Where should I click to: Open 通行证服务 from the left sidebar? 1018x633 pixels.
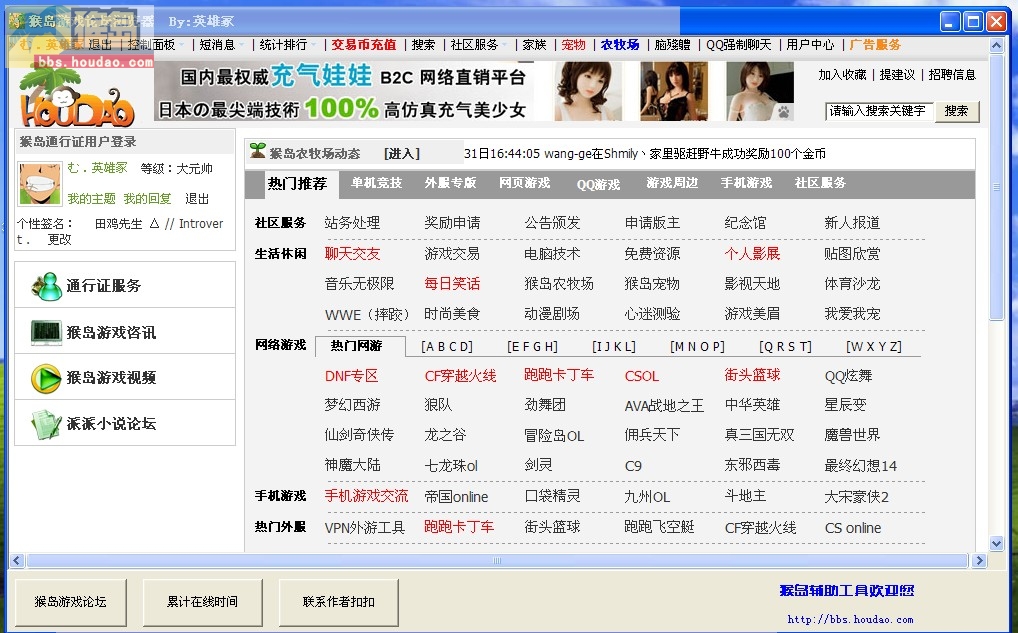125,285
